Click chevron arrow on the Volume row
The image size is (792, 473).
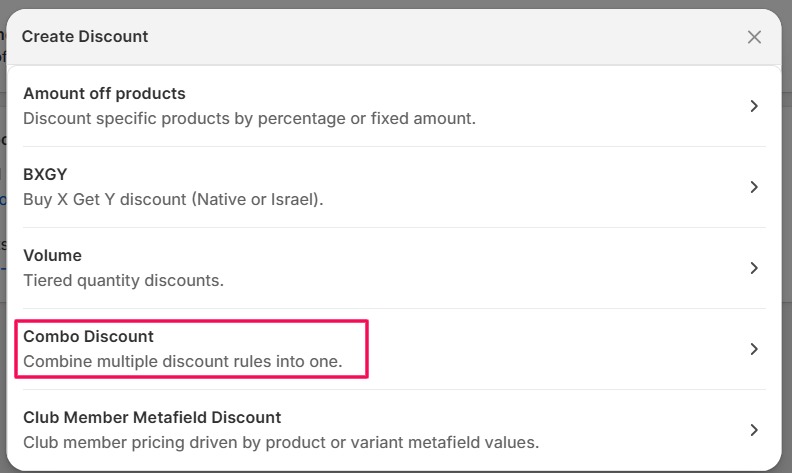tap(754, 268)
